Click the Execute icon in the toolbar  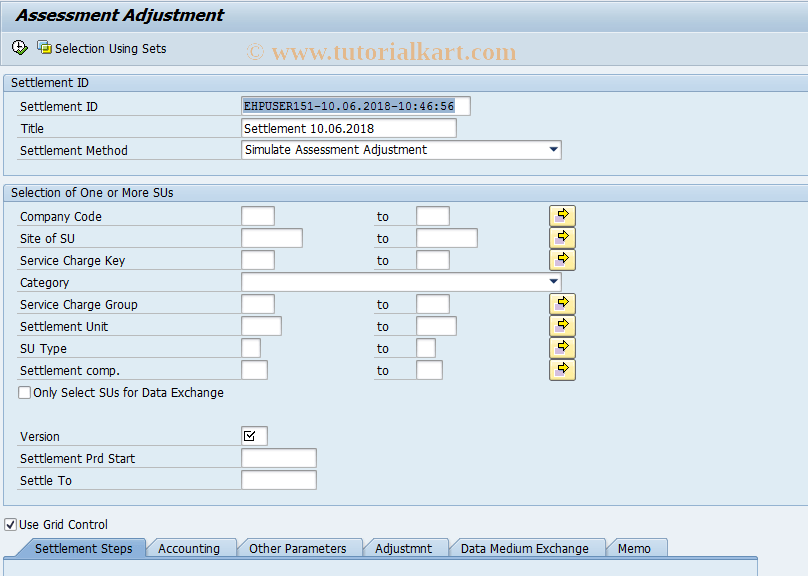[x=18, y=47]
